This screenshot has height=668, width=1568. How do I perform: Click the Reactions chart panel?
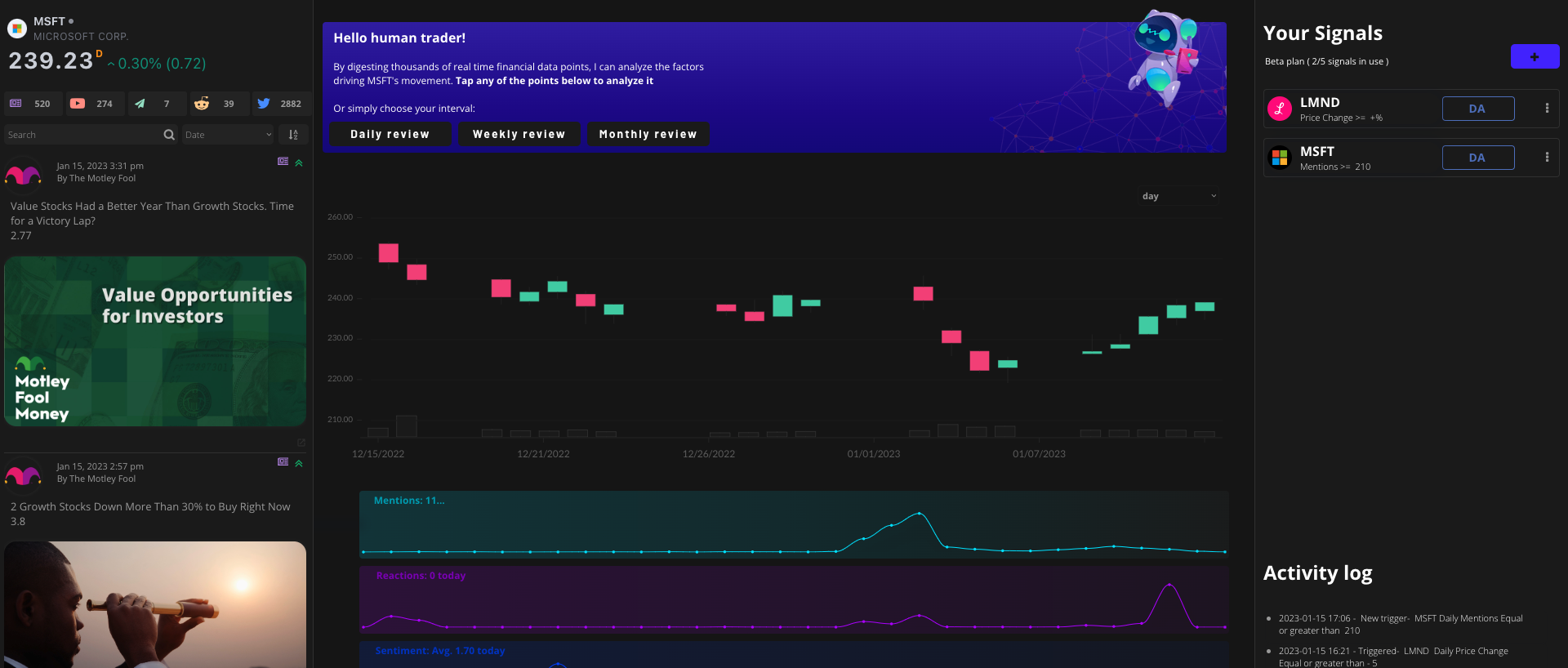794,599
